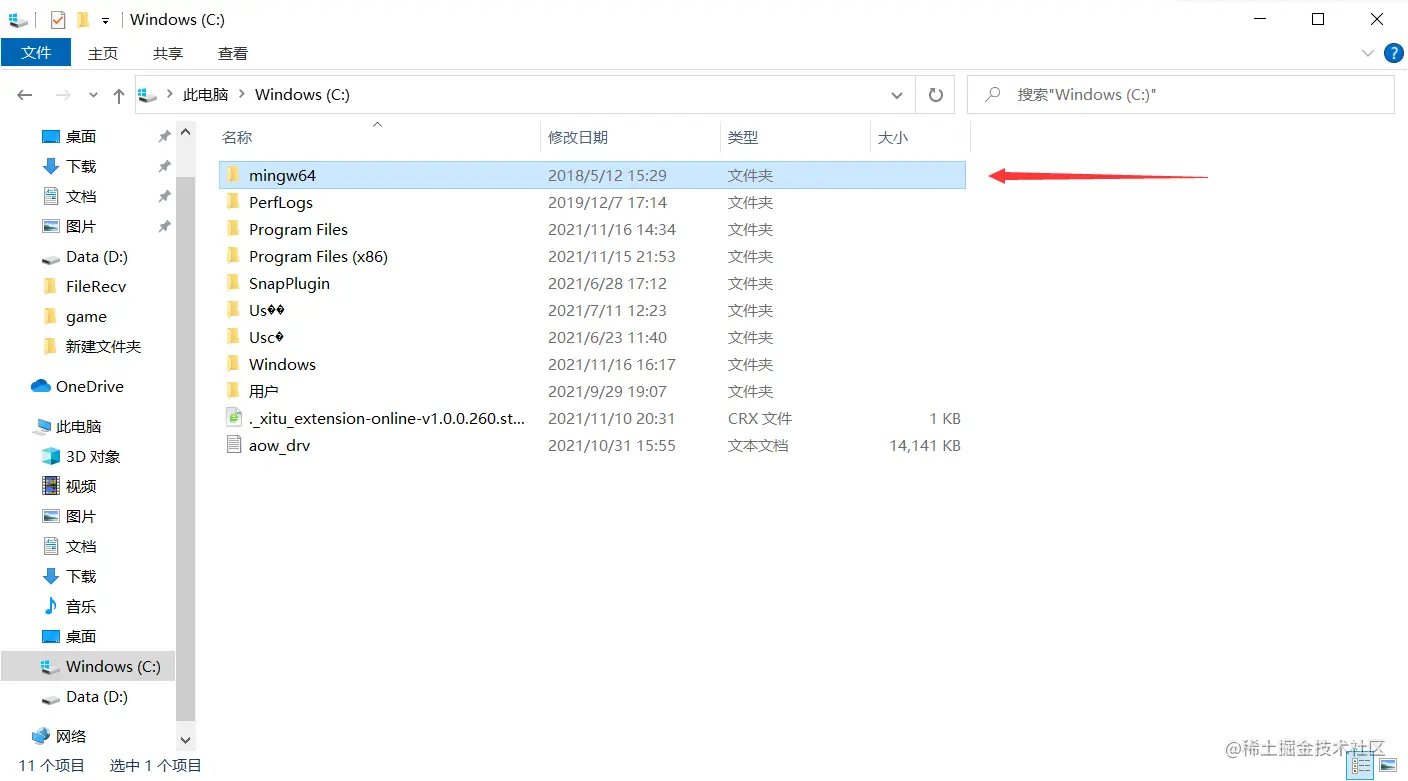Click the 14,141 KB size of aow_drv

924,445
